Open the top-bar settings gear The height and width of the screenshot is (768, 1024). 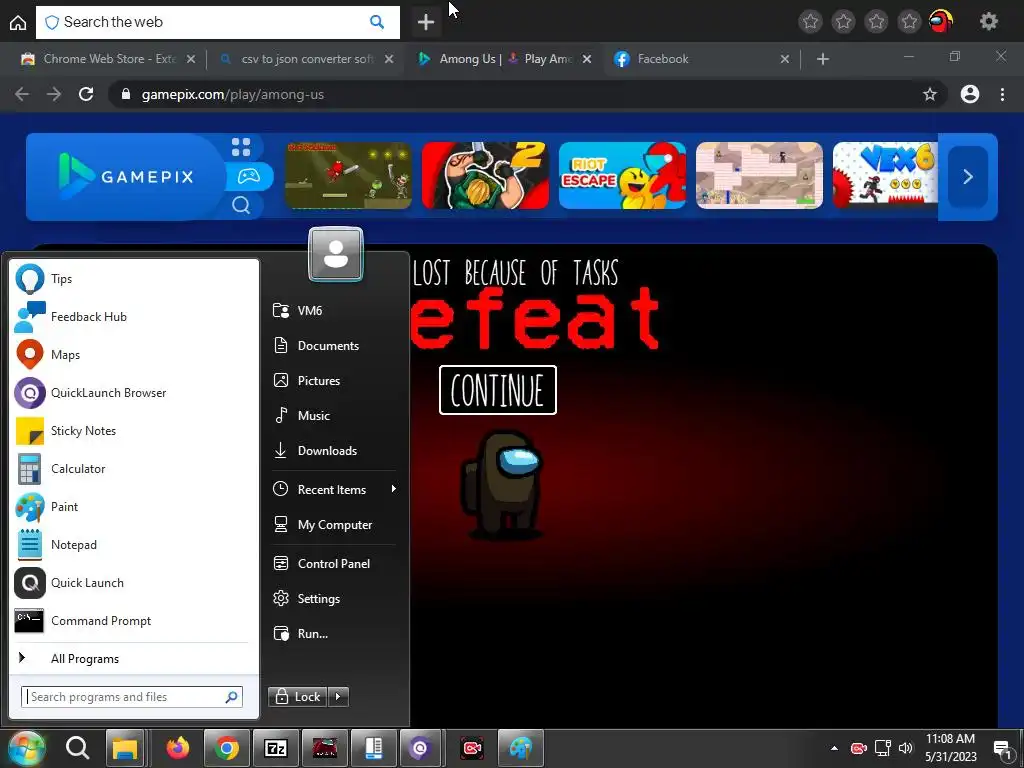(989, 22)
